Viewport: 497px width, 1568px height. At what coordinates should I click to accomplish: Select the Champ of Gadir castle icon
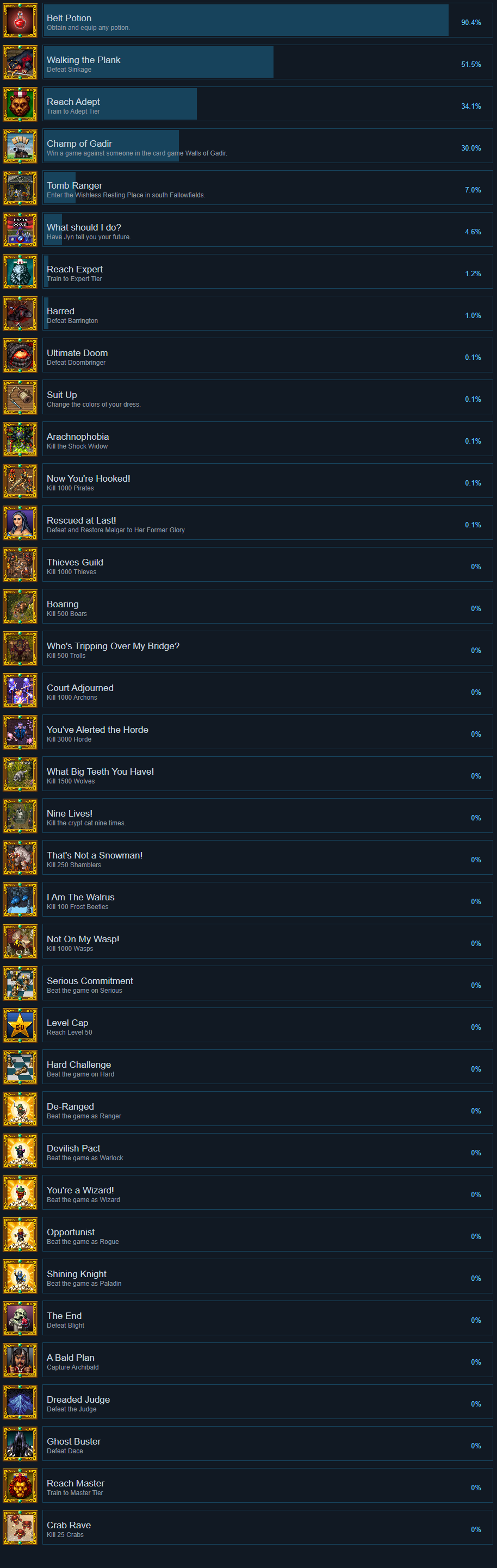pyautogui.click(x=20, y=146)
